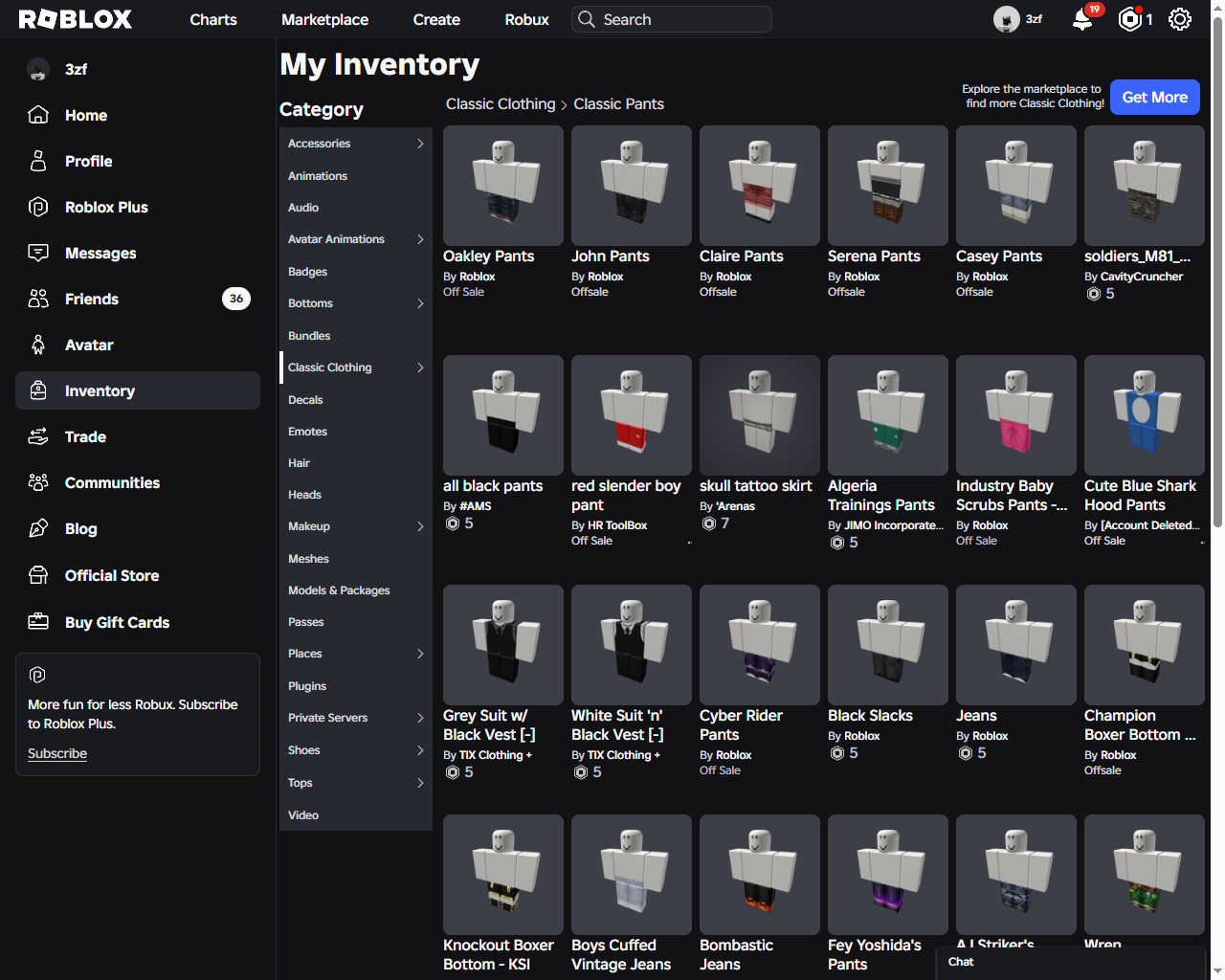1225x980 pixels.
Task: Click the Communities icon
Action: click(38, 482)
